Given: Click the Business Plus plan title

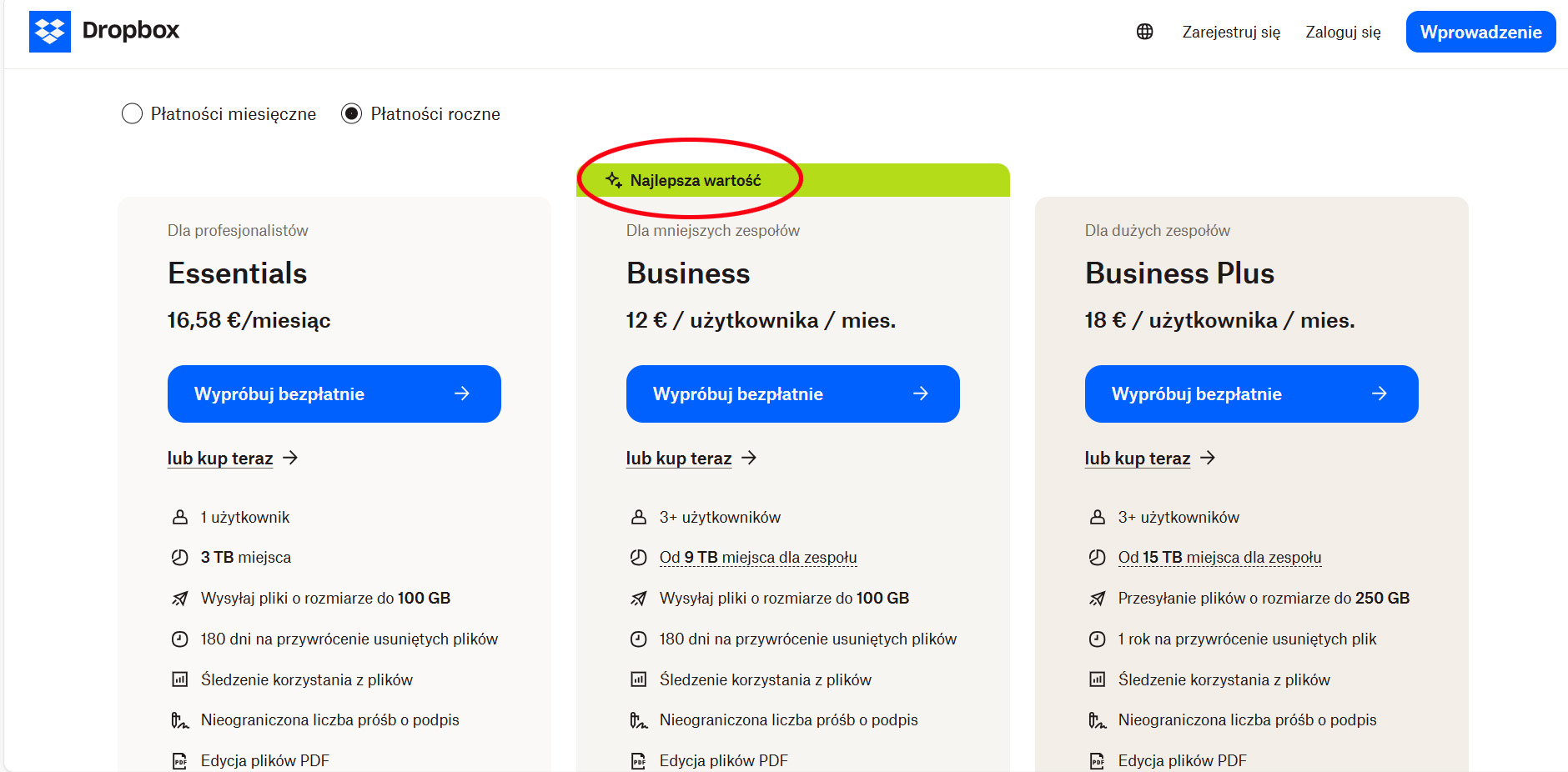Looking at the screenshot, I should [x=1180, y=273].
